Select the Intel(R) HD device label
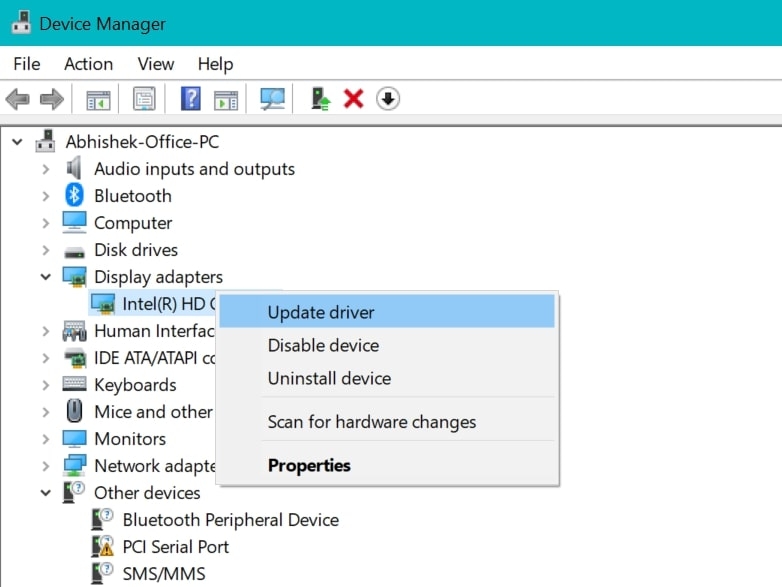This screenshot has width=782, height=587. (x=169, y=304)
